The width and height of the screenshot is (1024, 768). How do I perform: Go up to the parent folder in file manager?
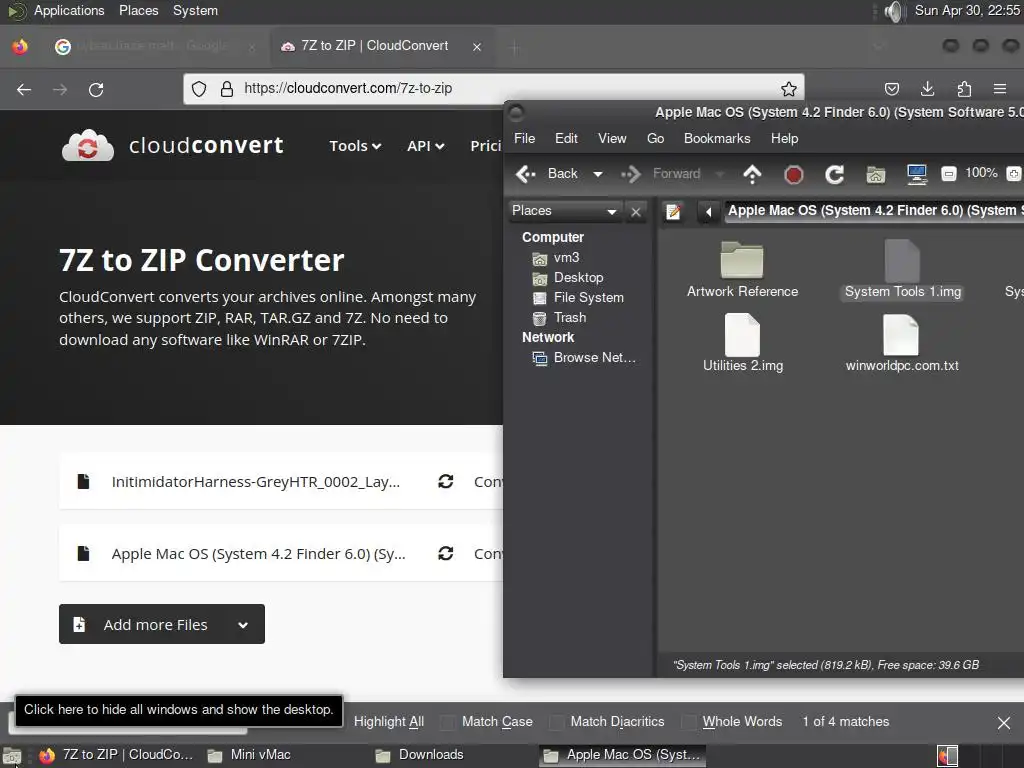[x=752, y=174]
